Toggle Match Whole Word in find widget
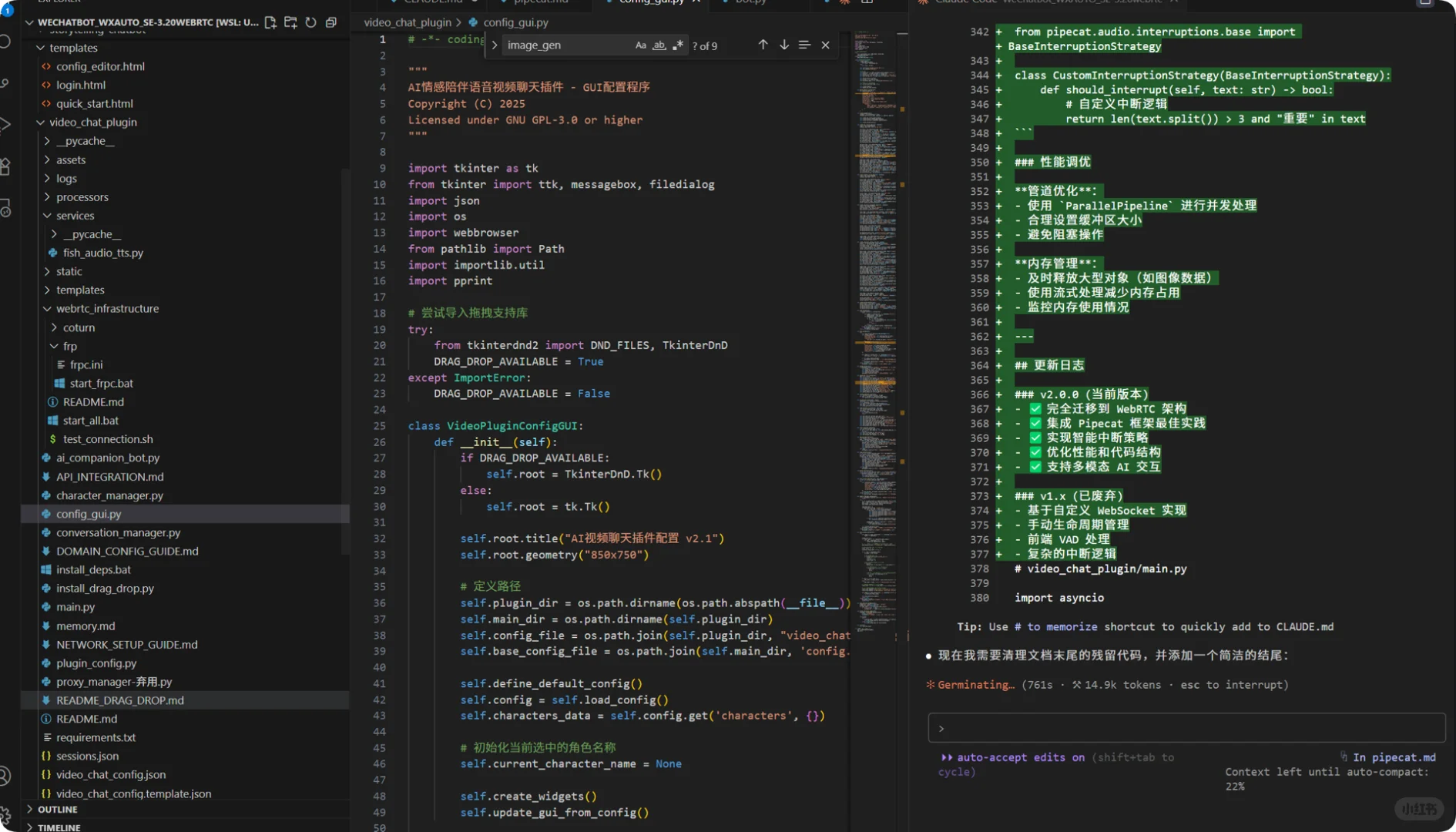The width and height of the screenshot is (1456, 832). [659, 45]
